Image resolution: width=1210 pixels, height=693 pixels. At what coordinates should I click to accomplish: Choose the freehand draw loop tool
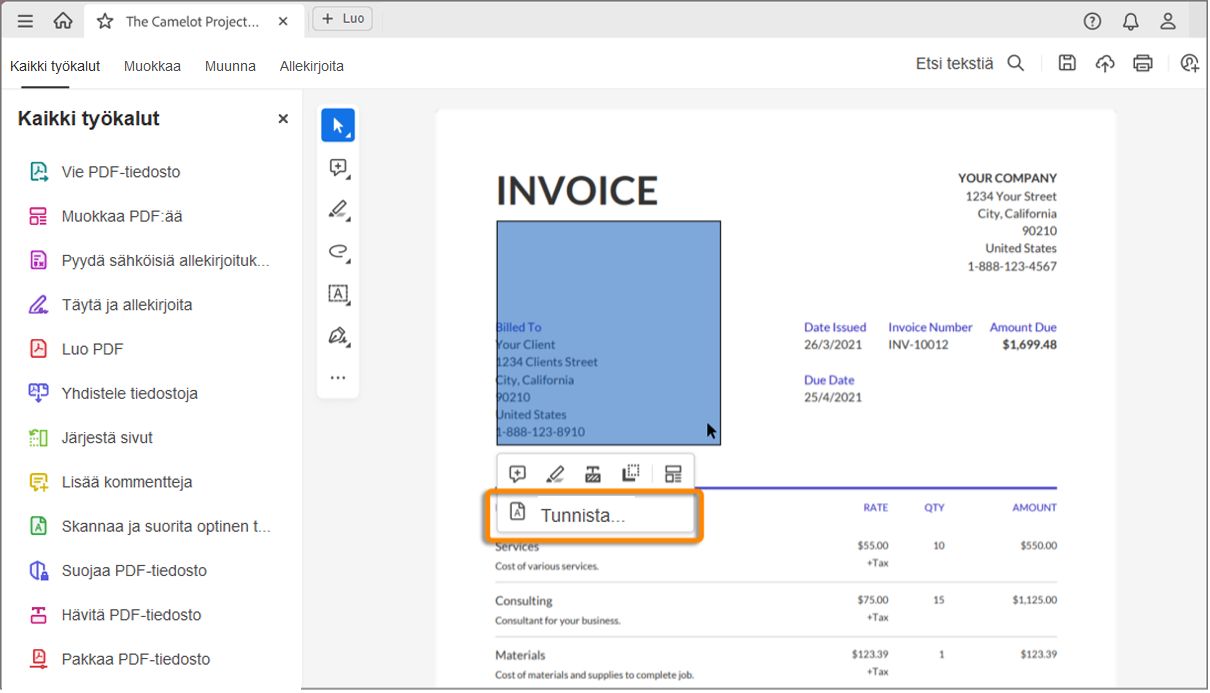click(x=338, y=252)
